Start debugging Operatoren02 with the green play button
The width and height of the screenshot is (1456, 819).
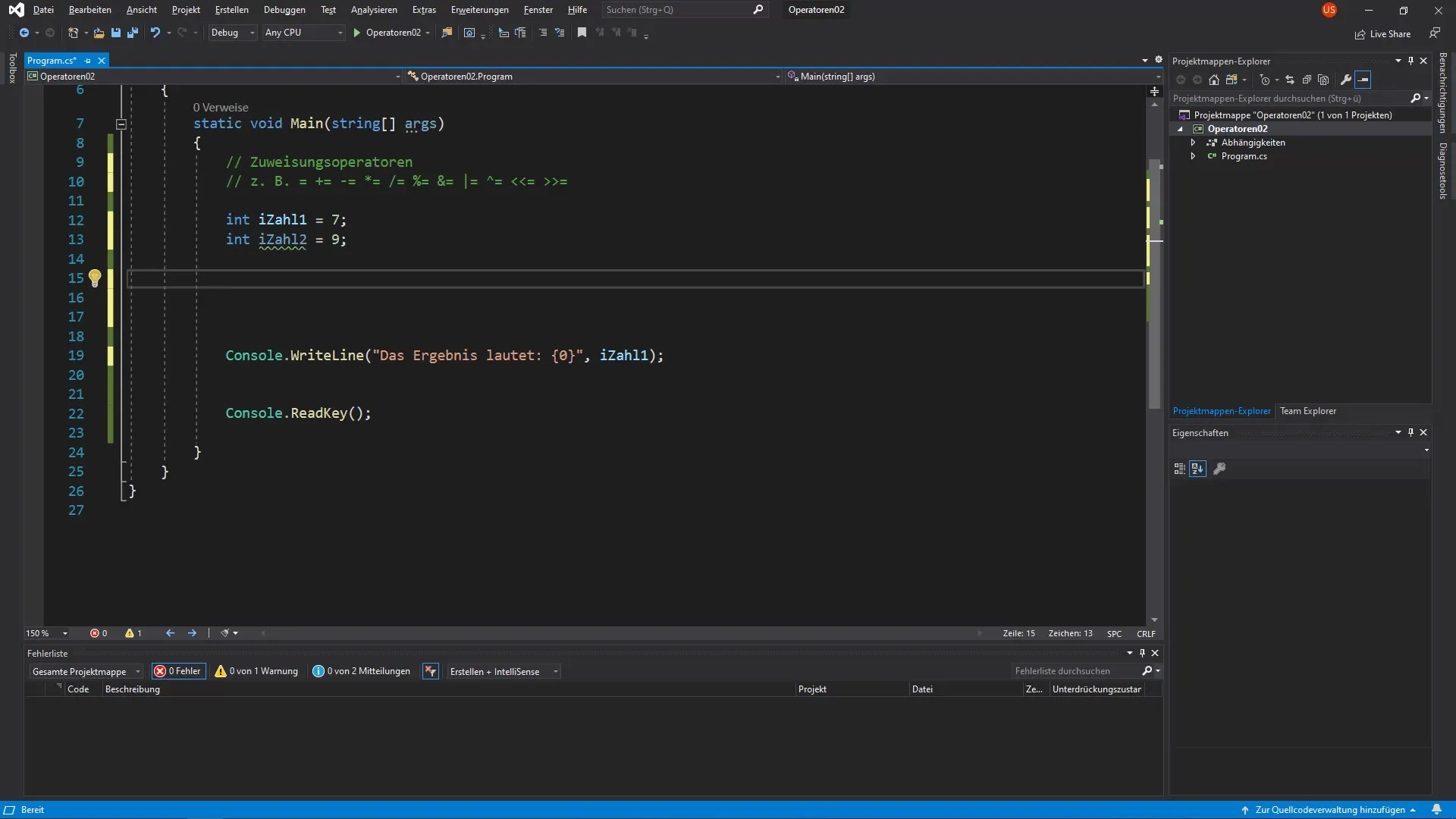point(357,33)
